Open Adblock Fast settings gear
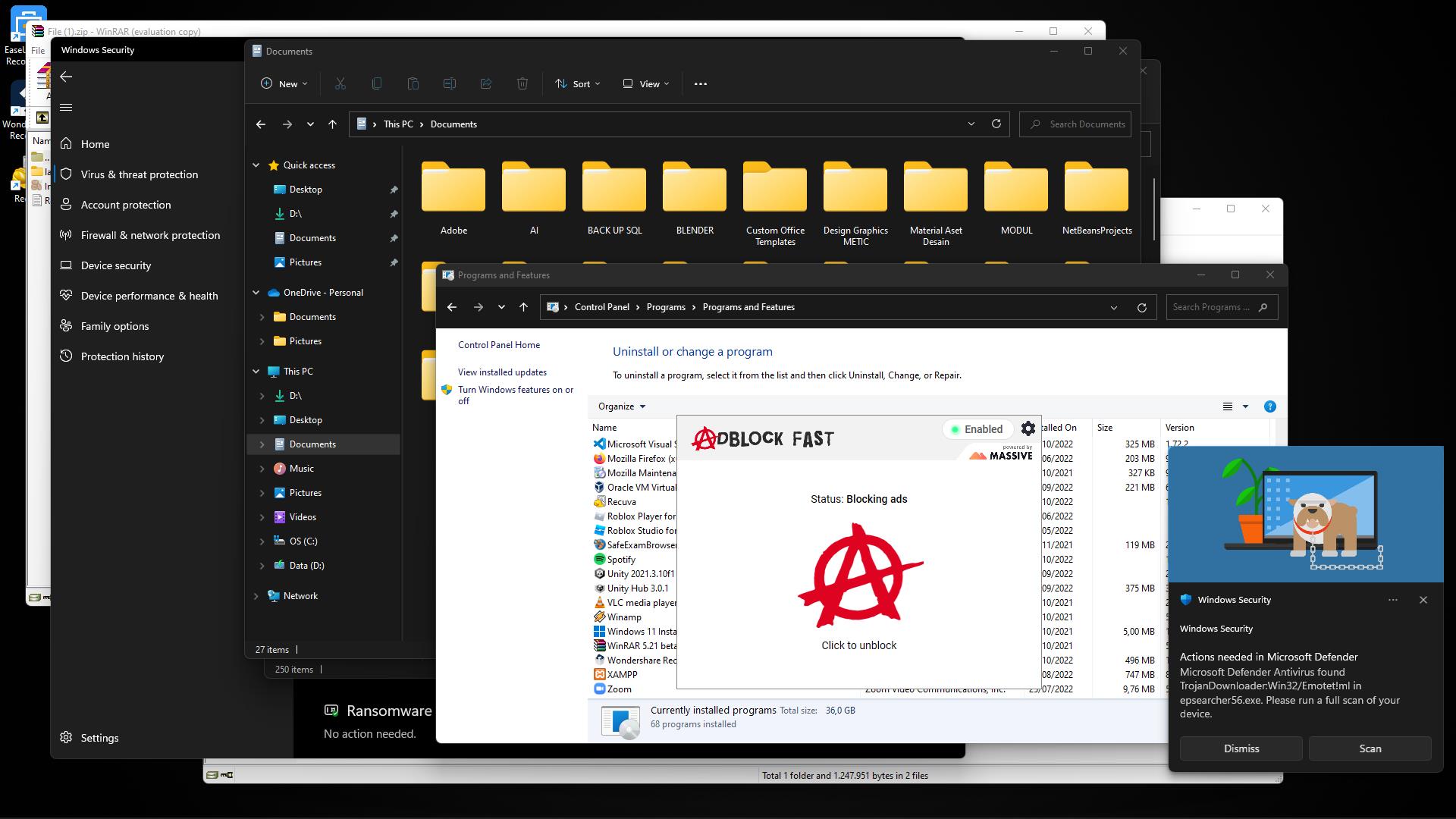1456x819 pixels. [x=1028, y=429]
